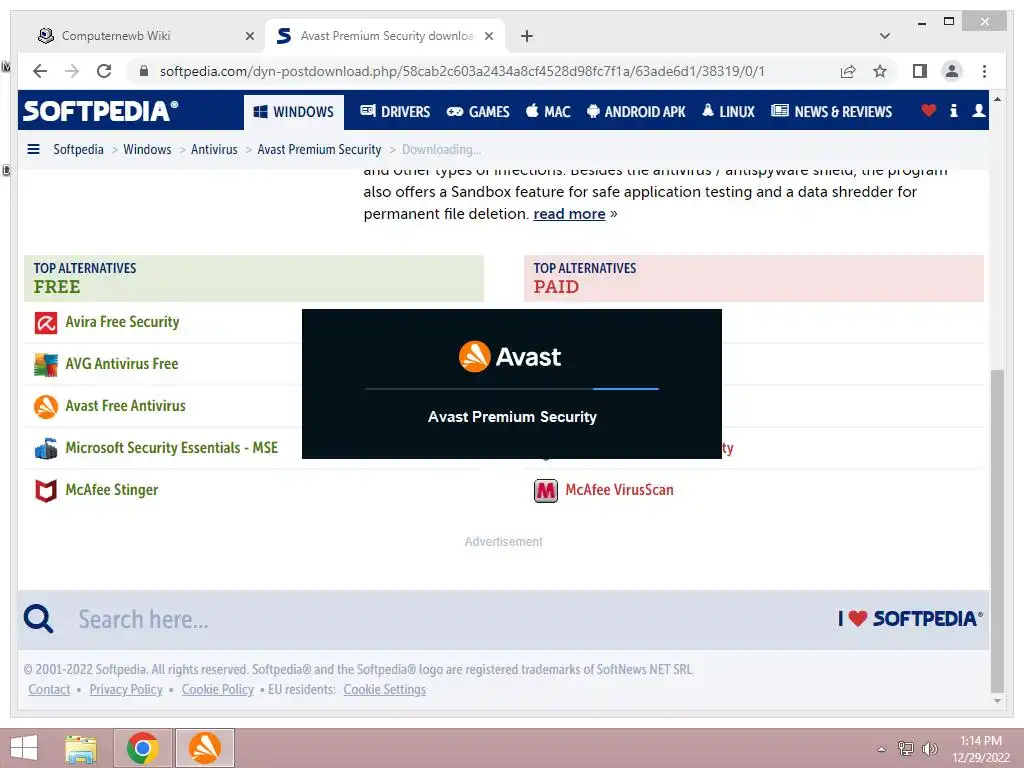This screenshot has height=768, width=1024.
Task: Open the Windows Start button
Action: (24, 748)
